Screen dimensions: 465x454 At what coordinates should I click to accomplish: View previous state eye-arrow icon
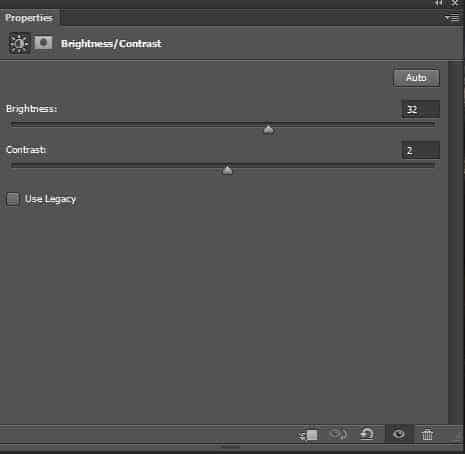(338, 434)
